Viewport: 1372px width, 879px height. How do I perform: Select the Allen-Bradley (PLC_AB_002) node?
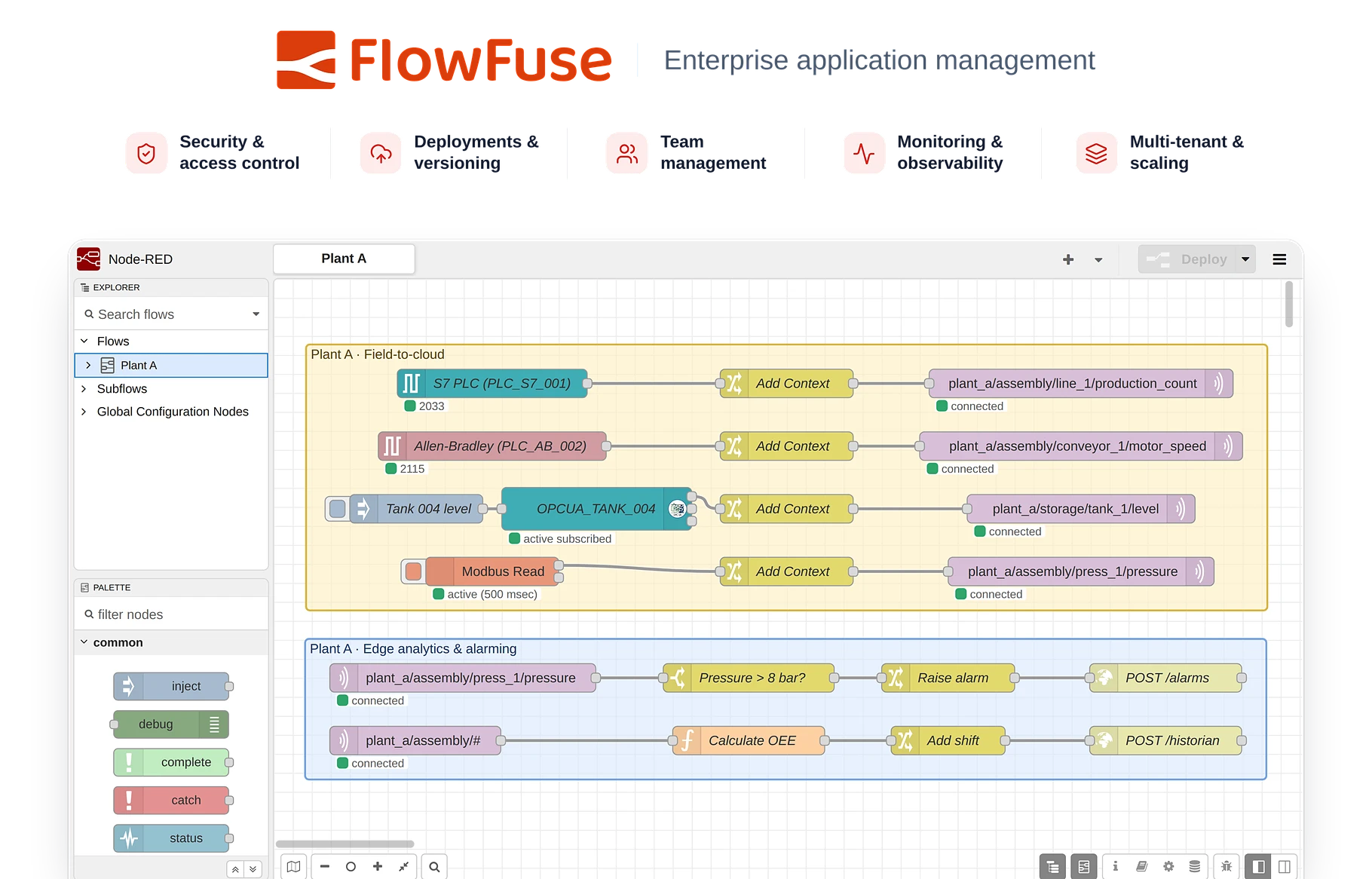point(492,446)
